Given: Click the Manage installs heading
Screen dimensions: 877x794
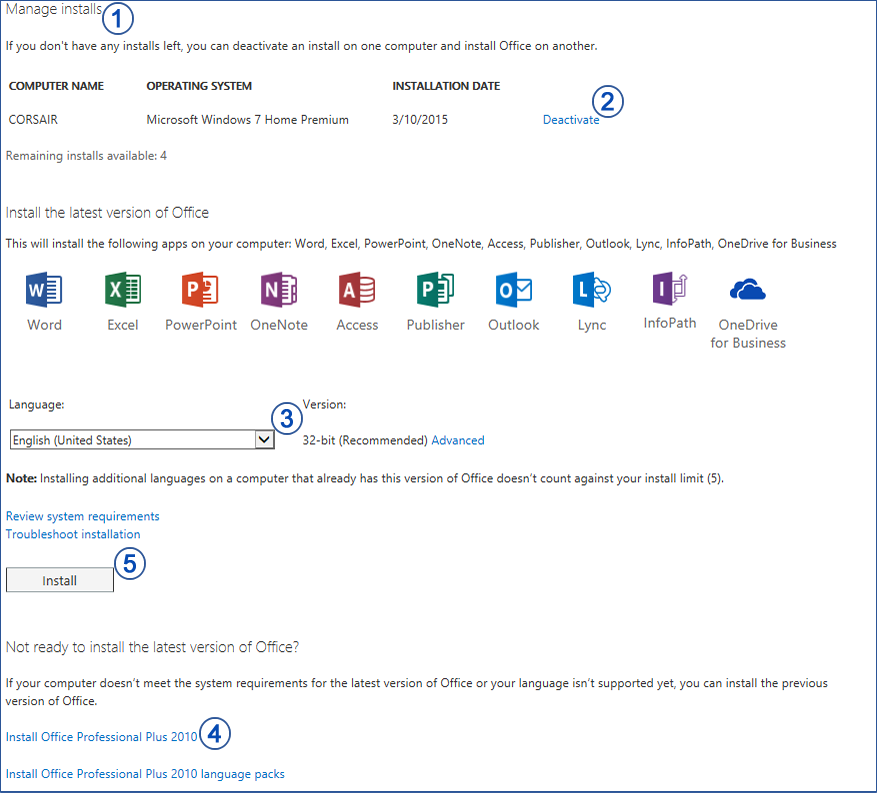Looking at the screenshot, I should pos(54,10).
